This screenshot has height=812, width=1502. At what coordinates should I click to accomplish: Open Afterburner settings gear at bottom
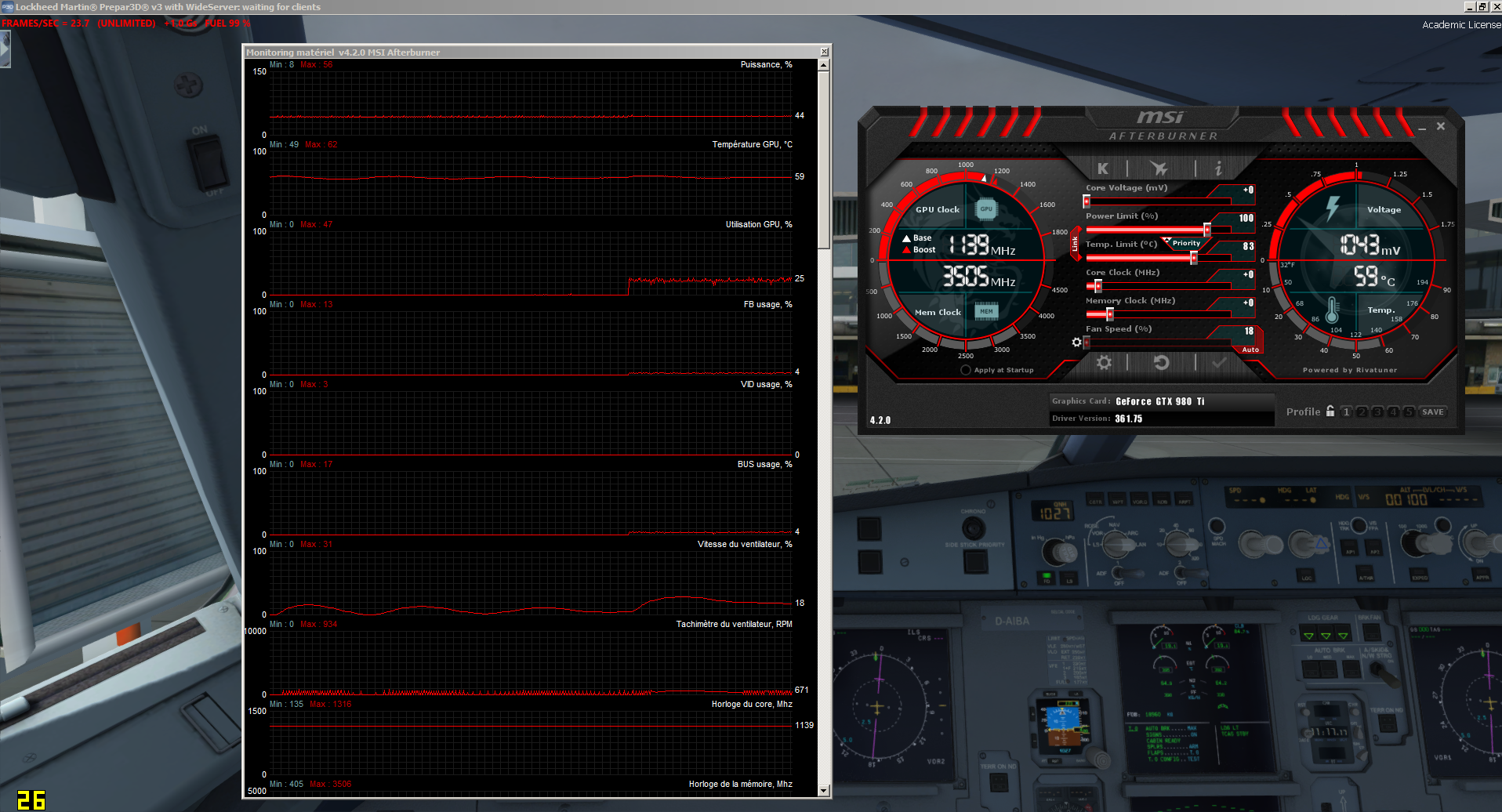coord(1104,362)
